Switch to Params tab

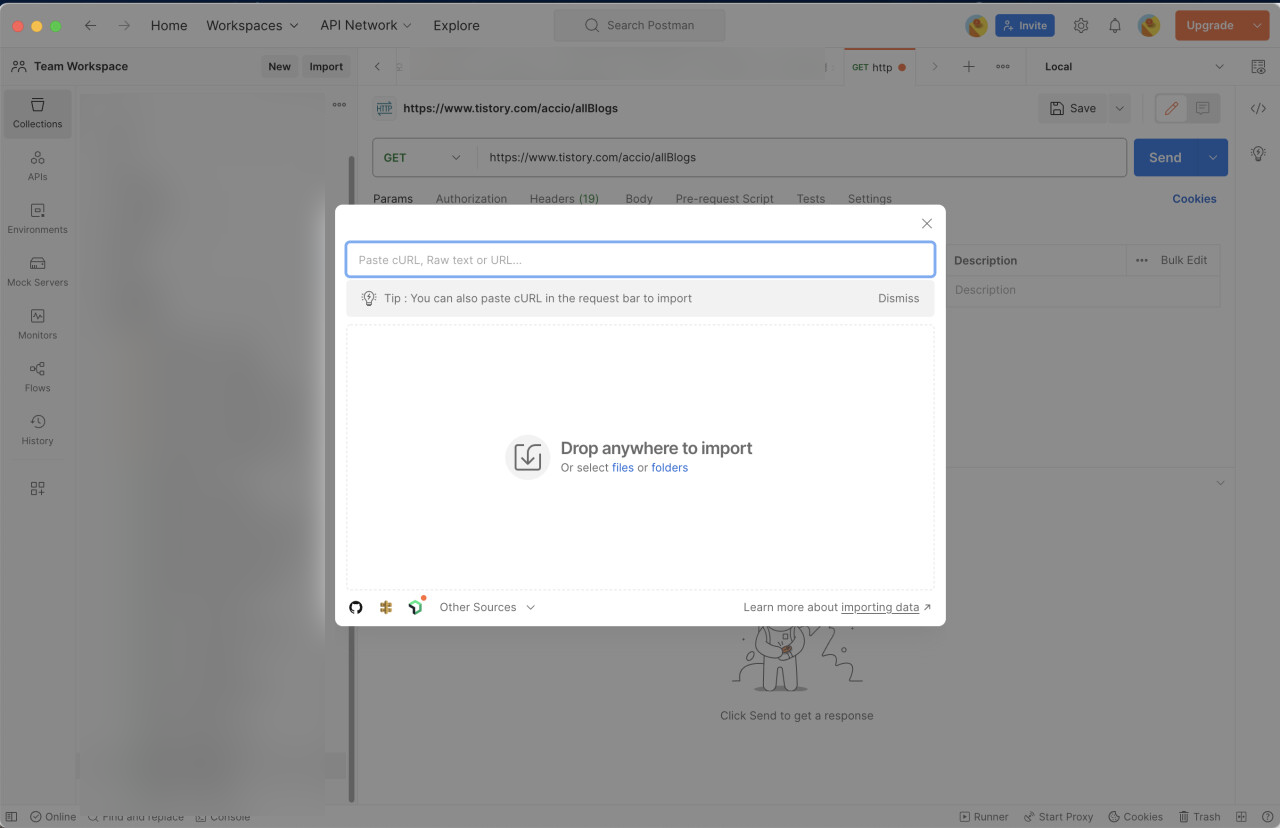click(x=393, y=198)
